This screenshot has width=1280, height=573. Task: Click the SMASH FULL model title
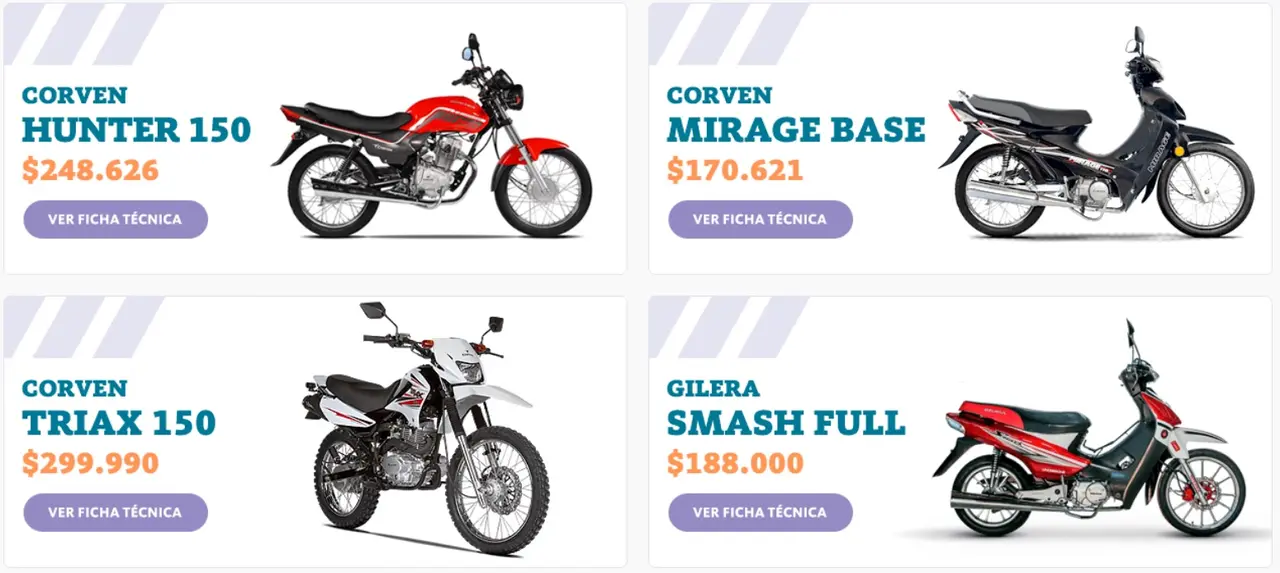[x=786, y=423]
